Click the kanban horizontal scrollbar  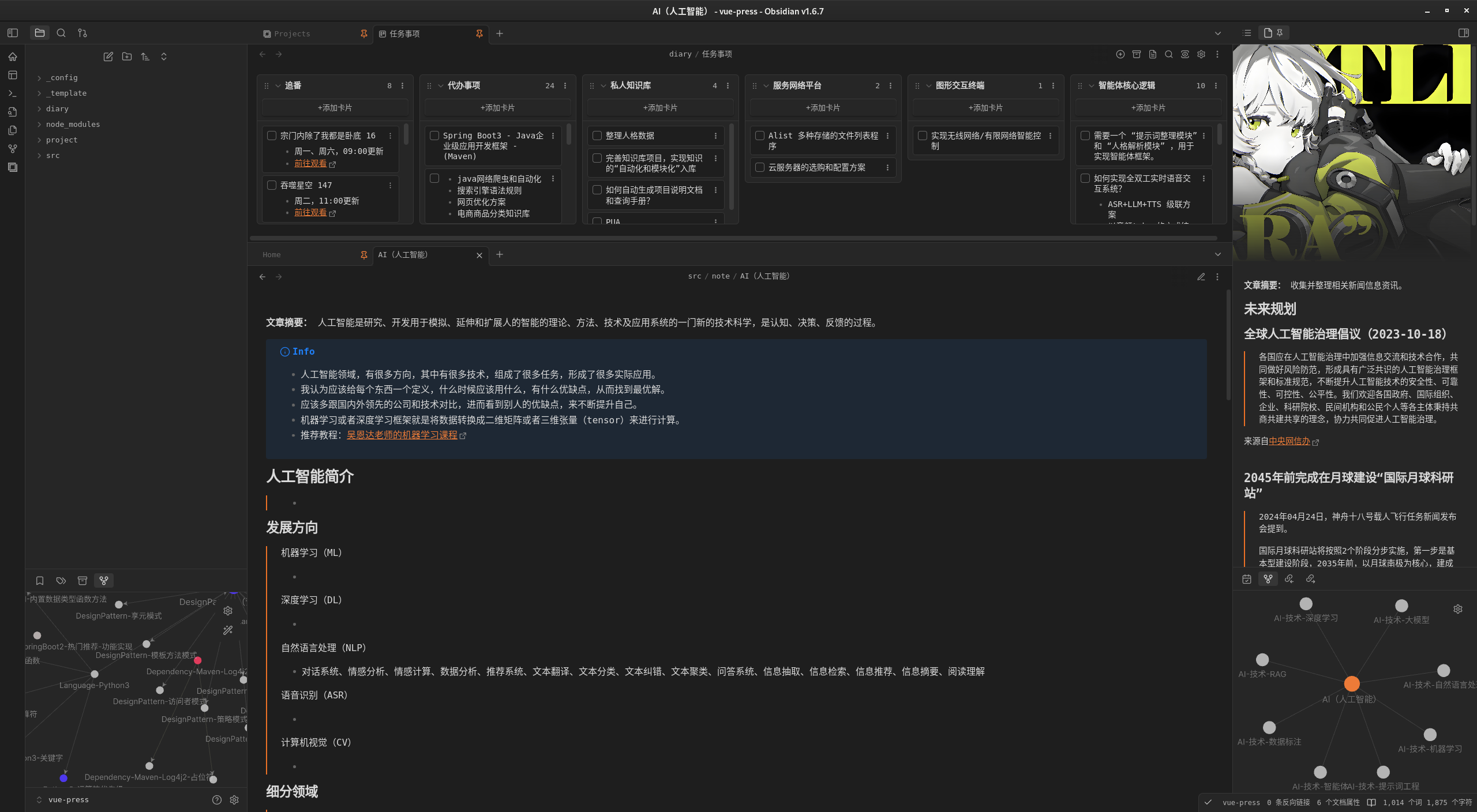(x=733, y=238)
